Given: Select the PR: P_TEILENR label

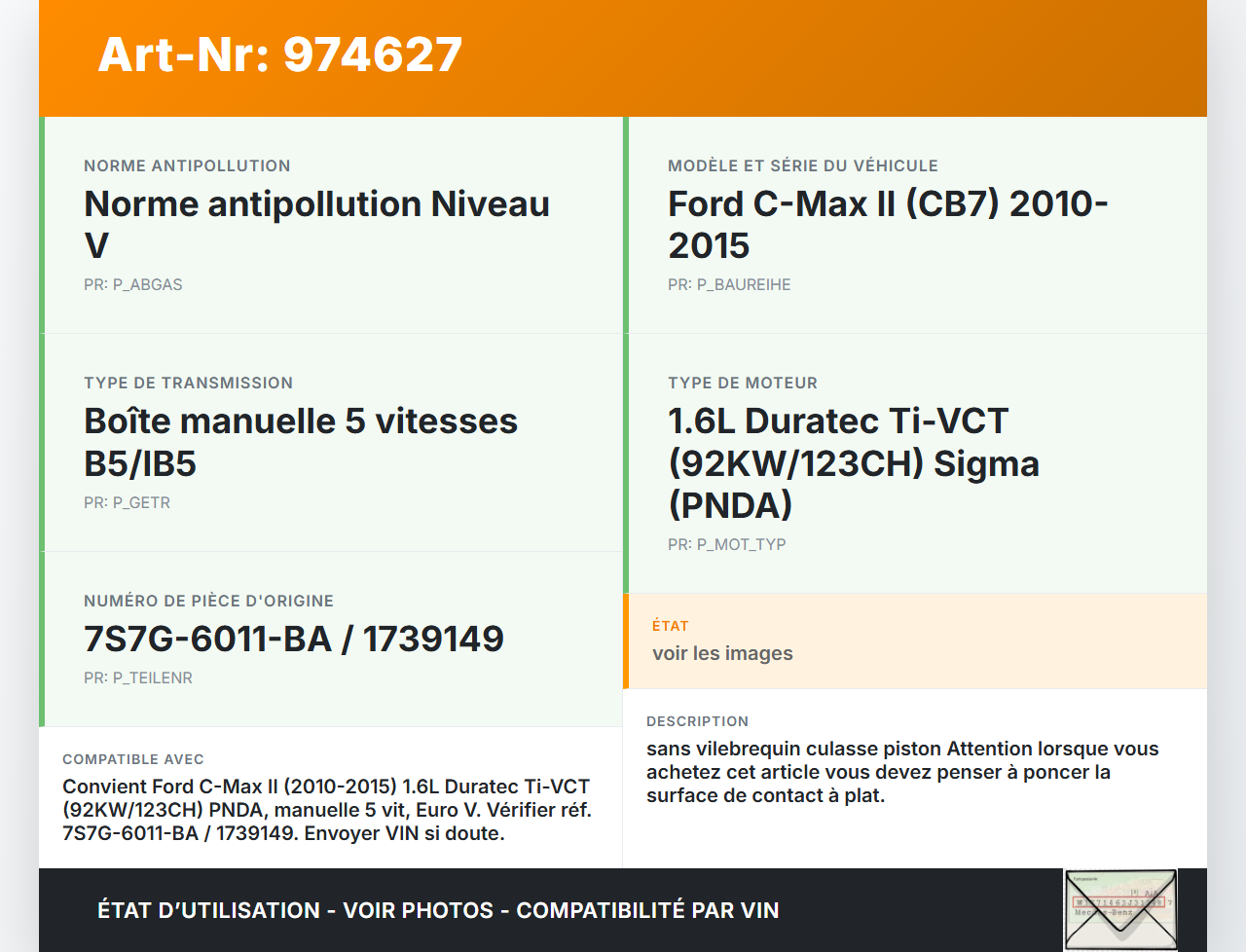Looking at the screenshot, I should click(138, 677).
